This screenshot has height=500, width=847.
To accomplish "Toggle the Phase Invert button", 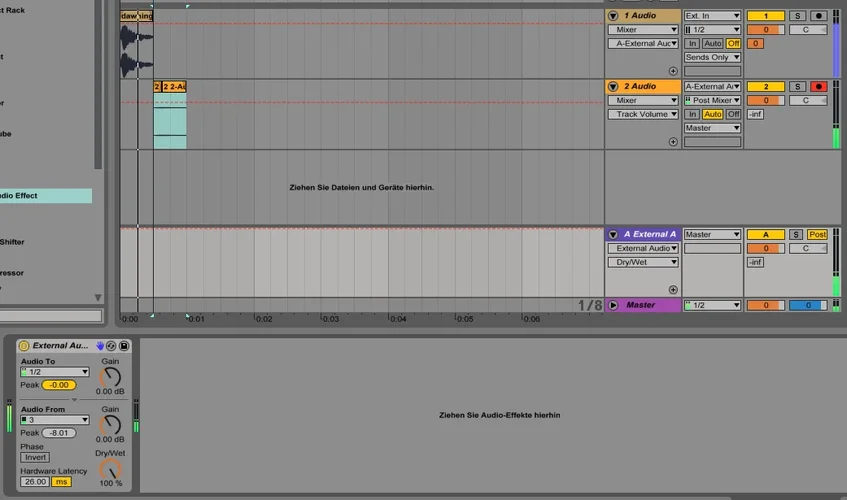I will click(x=35, y=457).
